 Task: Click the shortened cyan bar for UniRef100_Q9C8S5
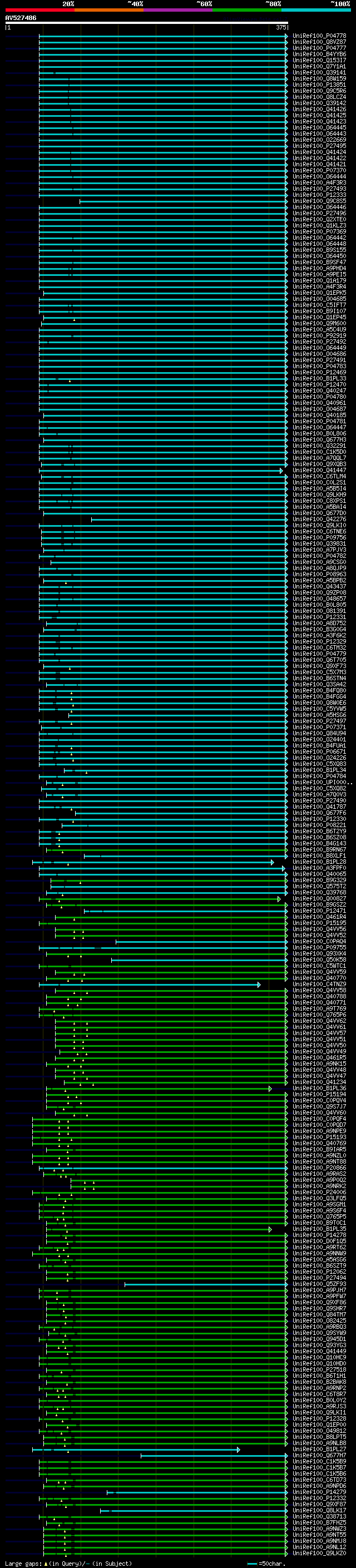pyautogui.click(x=183, y=201)
